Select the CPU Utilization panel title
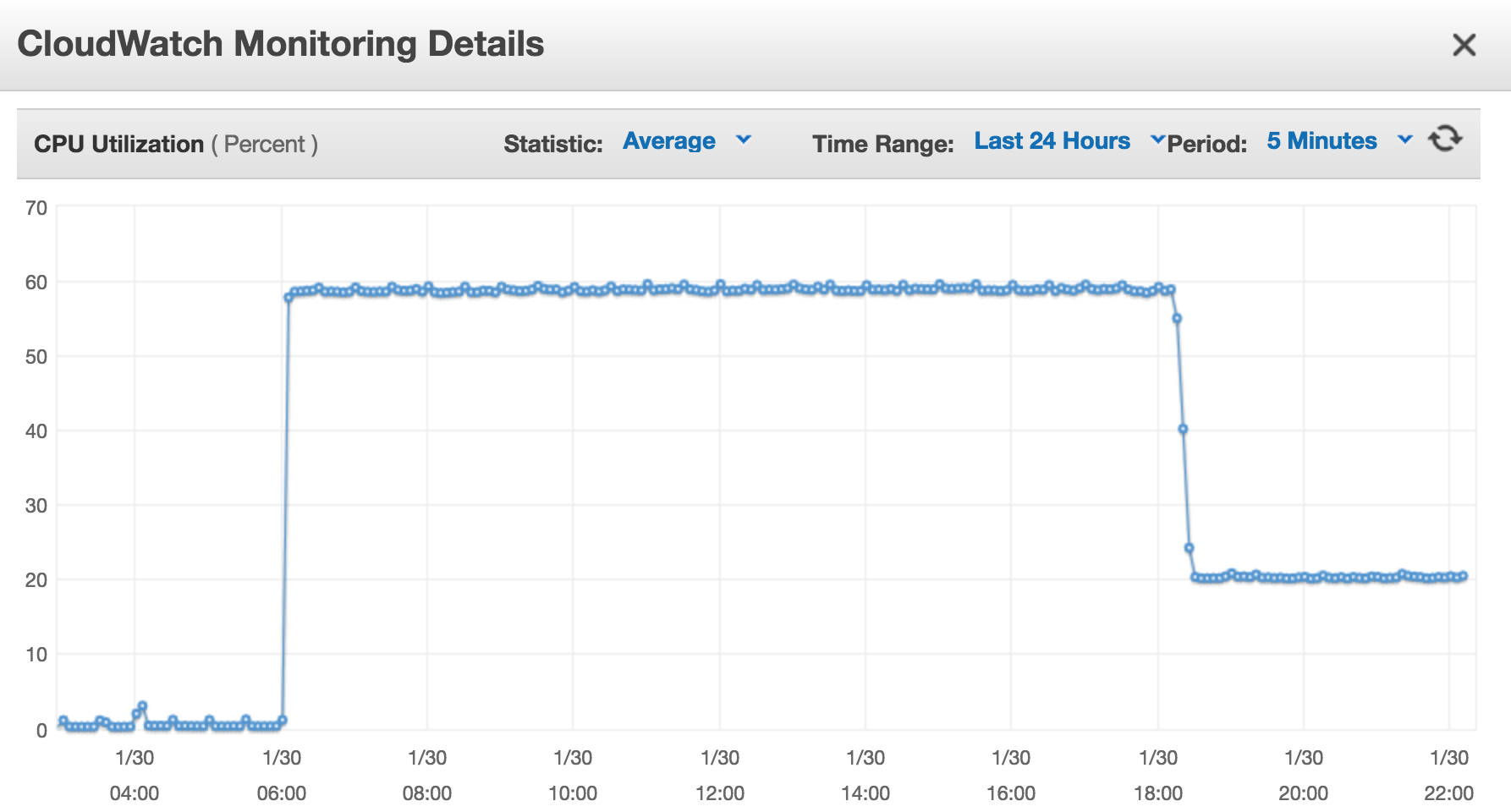The image size is (1511, 812). (x=118, y=145)
